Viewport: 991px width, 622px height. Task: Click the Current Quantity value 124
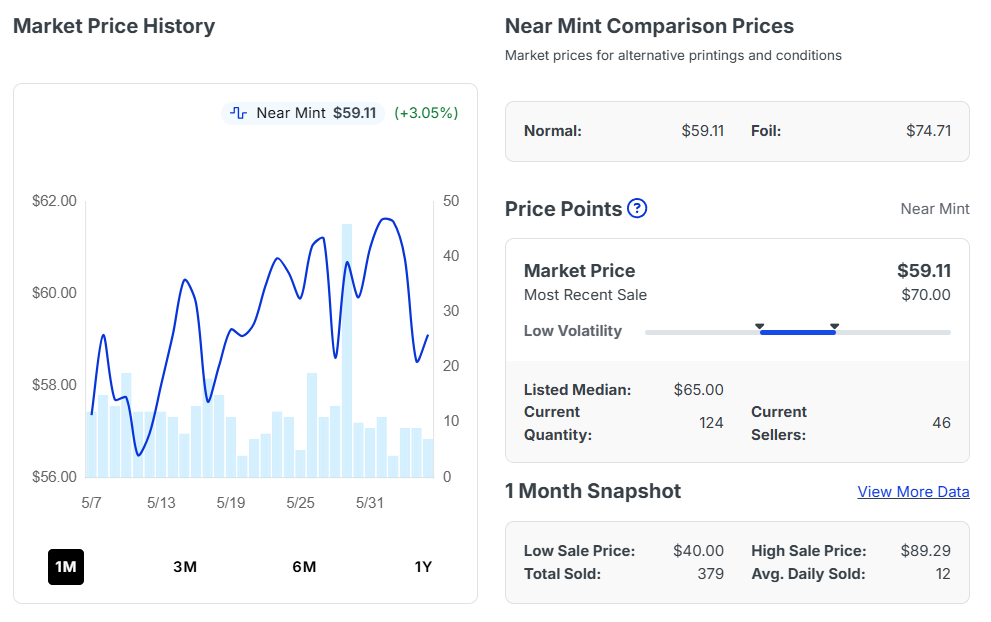click(x=711, y=423)
